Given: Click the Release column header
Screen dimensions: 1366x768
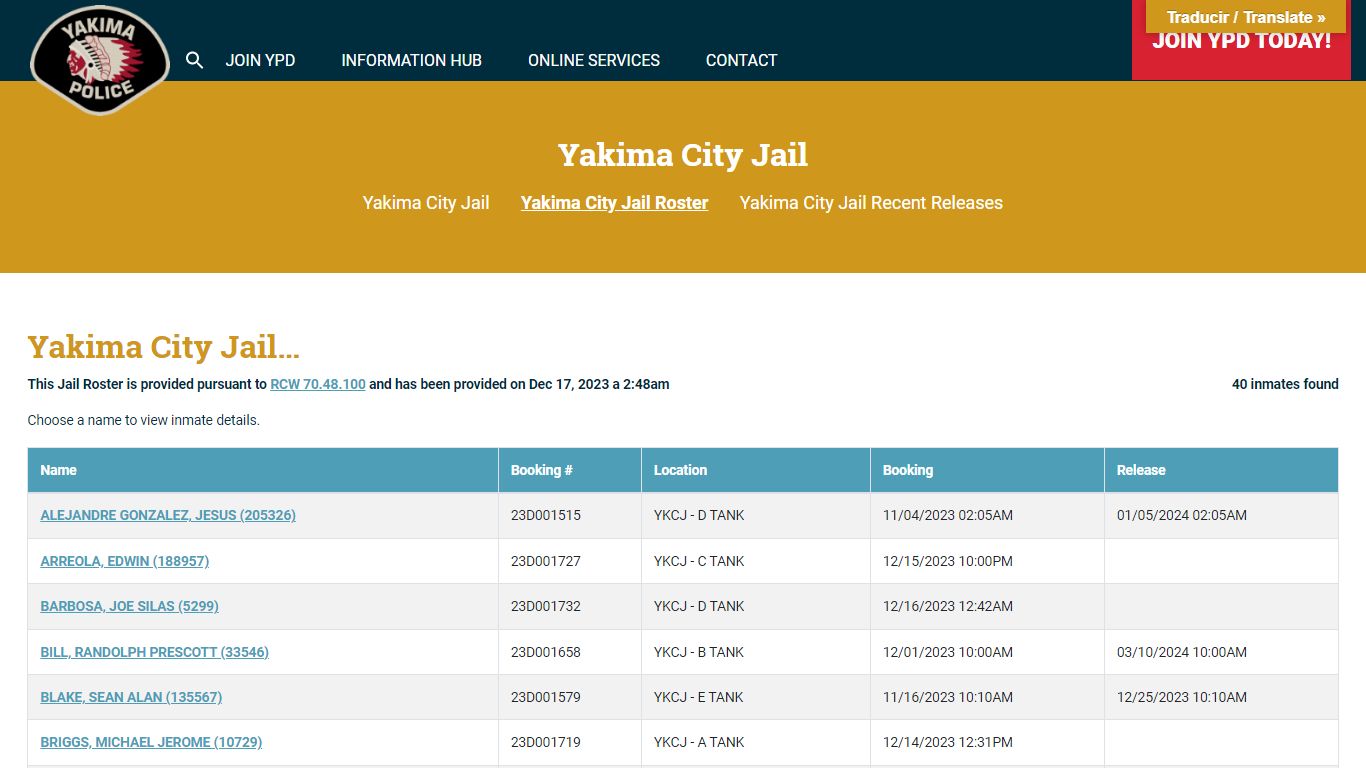Looking at the screenshot, I should coord(1221,470).
